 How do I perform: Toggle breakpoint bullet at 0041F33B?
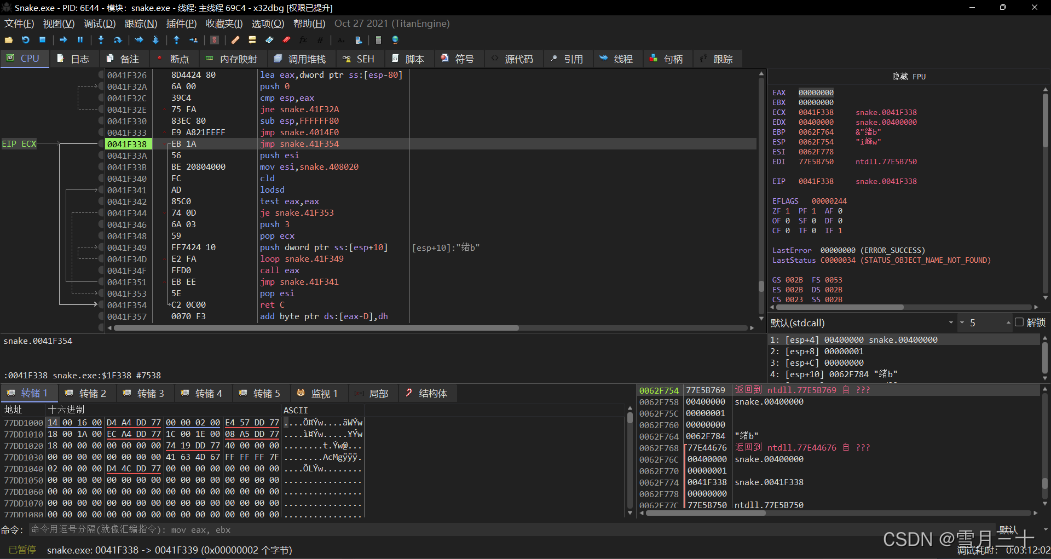pos(101,167)
